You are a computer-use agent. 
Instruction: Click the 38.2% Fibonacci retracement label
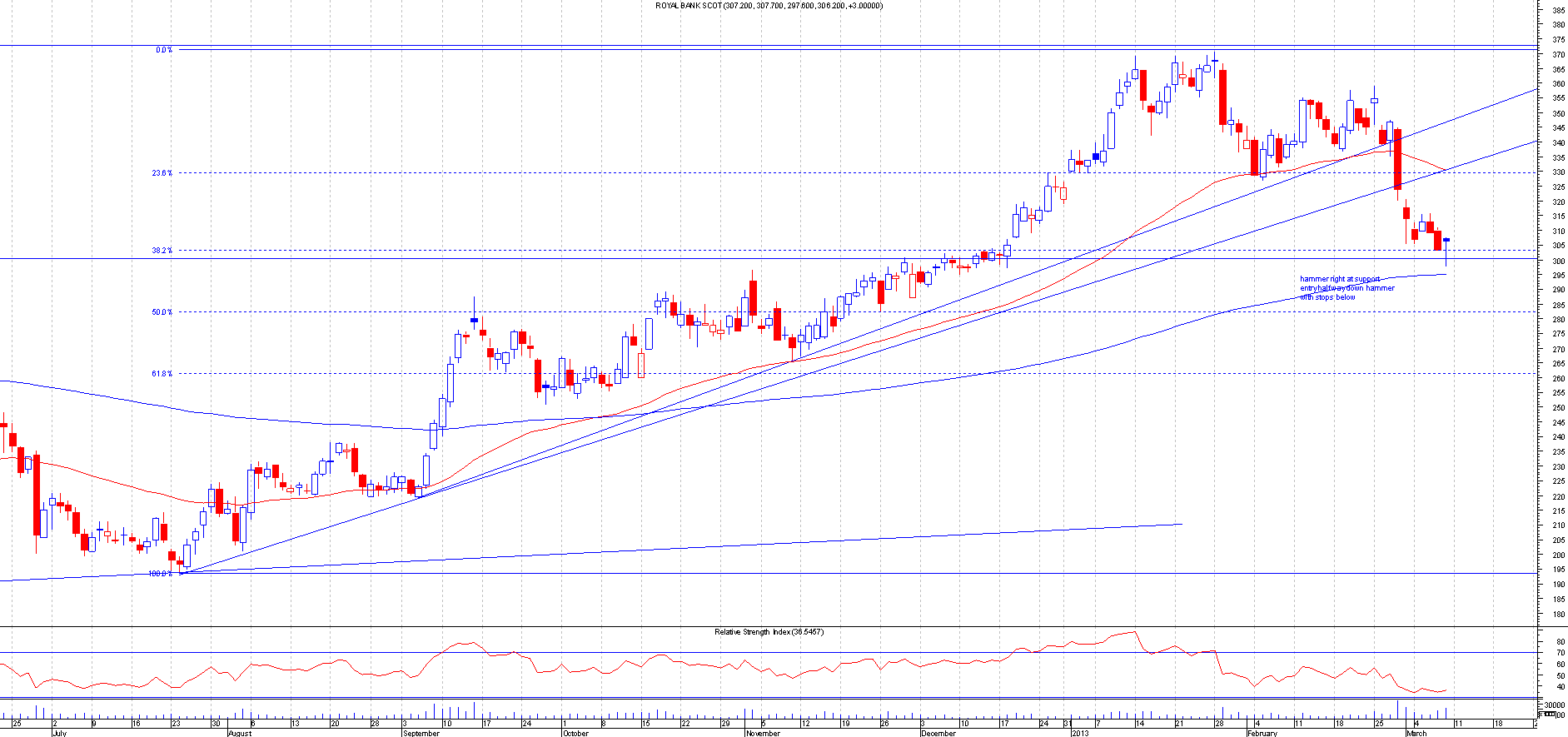click(x=162, y=251)
